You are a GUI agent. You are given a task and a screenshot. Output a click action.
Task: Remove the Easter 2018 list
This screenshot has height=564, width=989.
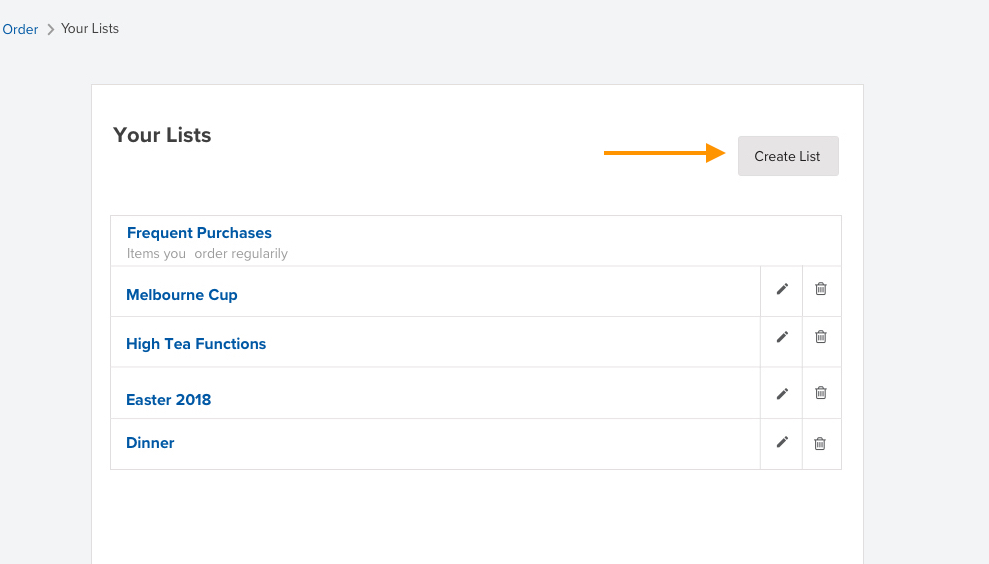[x=821, y=393]
